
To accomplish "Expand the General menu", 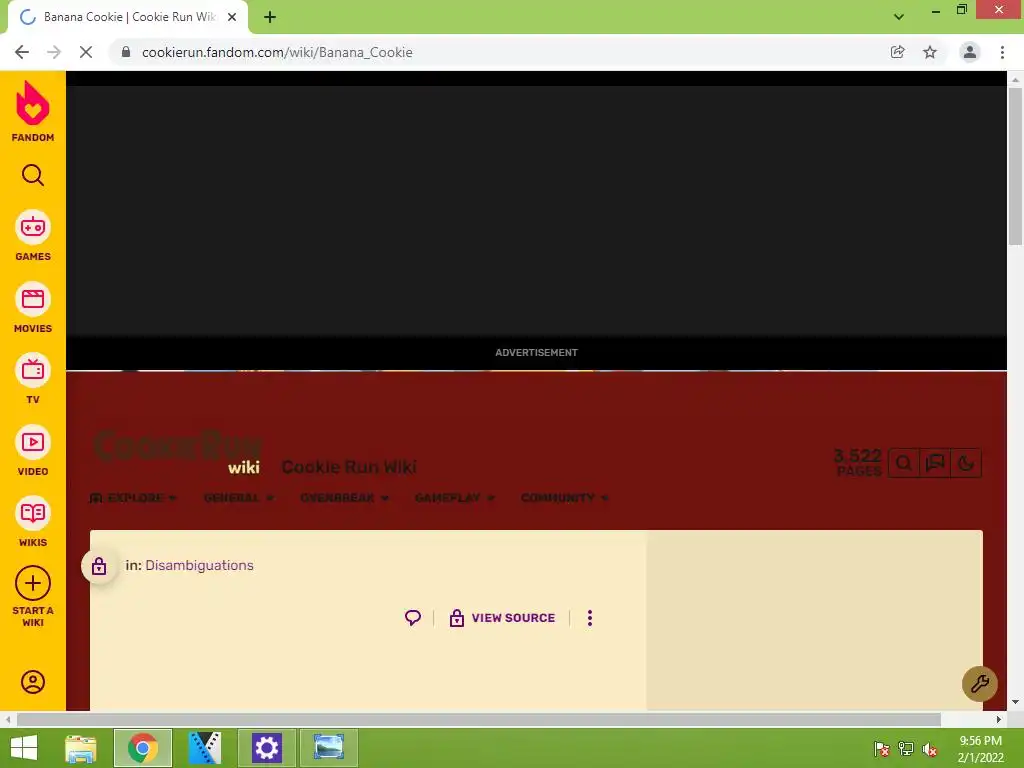I will coord(238,498).
